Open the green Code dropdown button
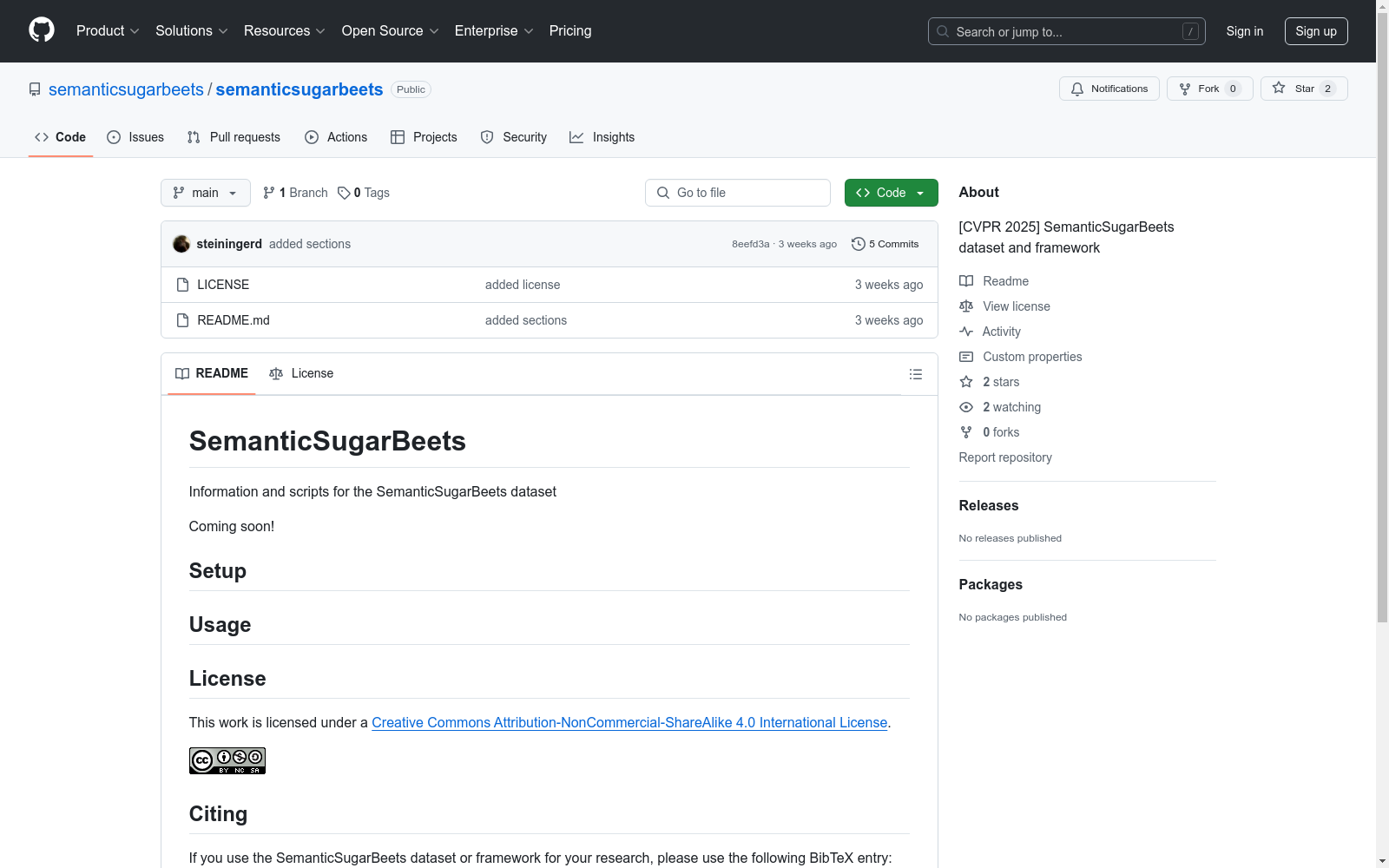1389x868 pixels. coord(892,193)
